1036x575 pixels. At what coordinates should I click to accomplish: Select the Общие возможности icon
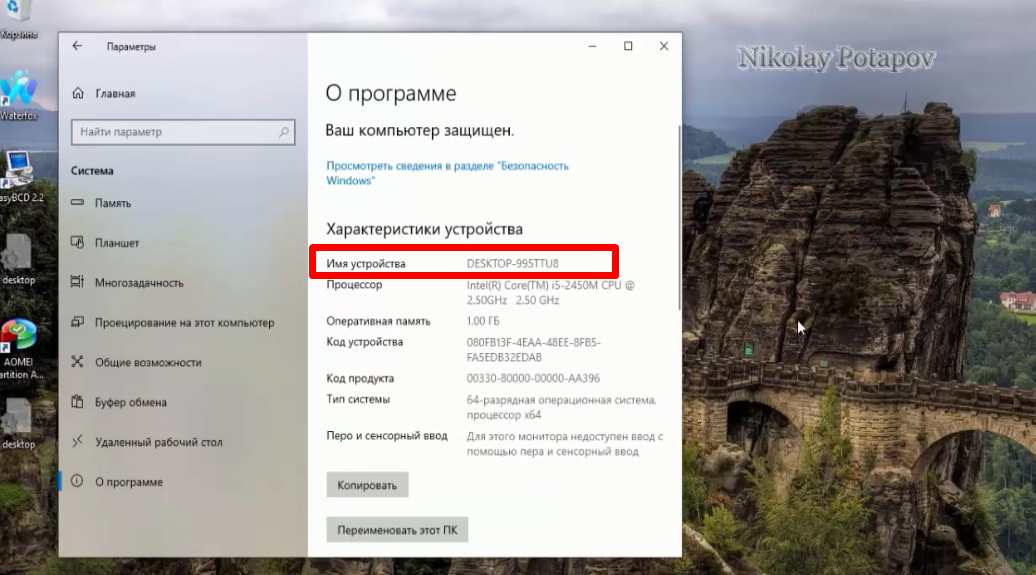77,362
